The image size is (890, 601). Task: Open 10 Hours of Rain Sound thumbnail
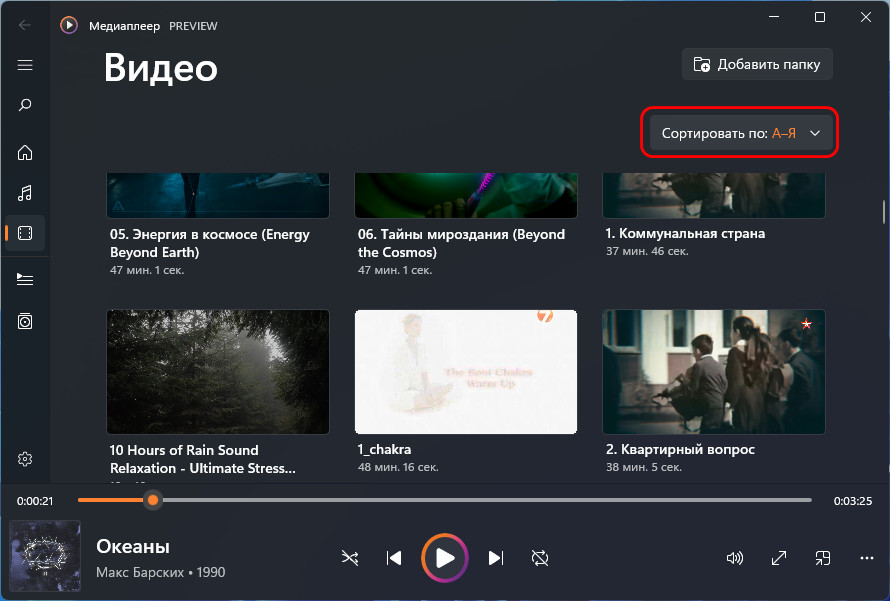pos(218,372)
